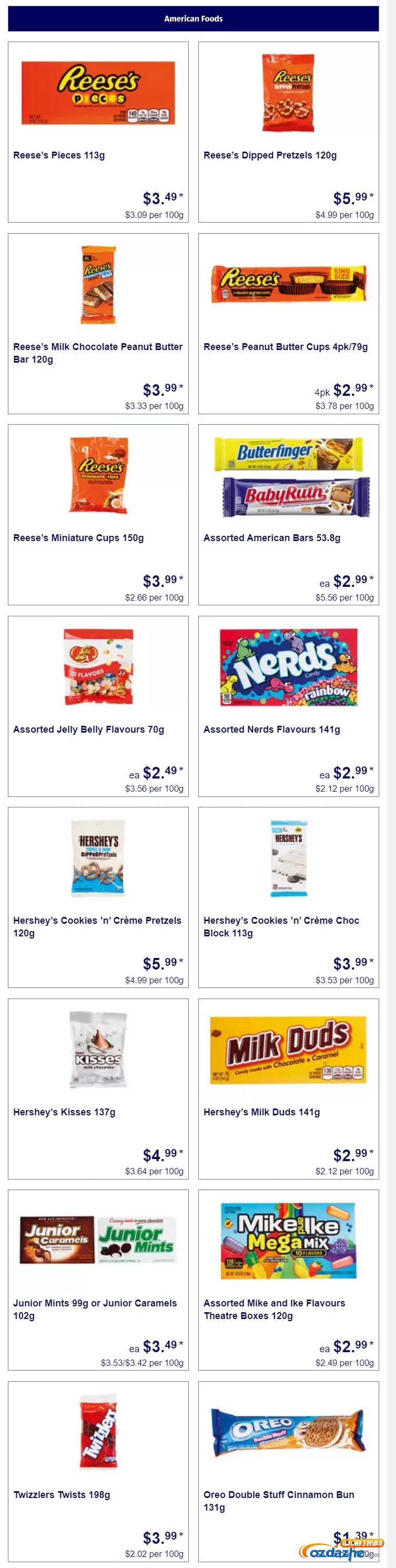Click the ozdazhe watermark logo
396x1568 pixels.
point(344,1551)
